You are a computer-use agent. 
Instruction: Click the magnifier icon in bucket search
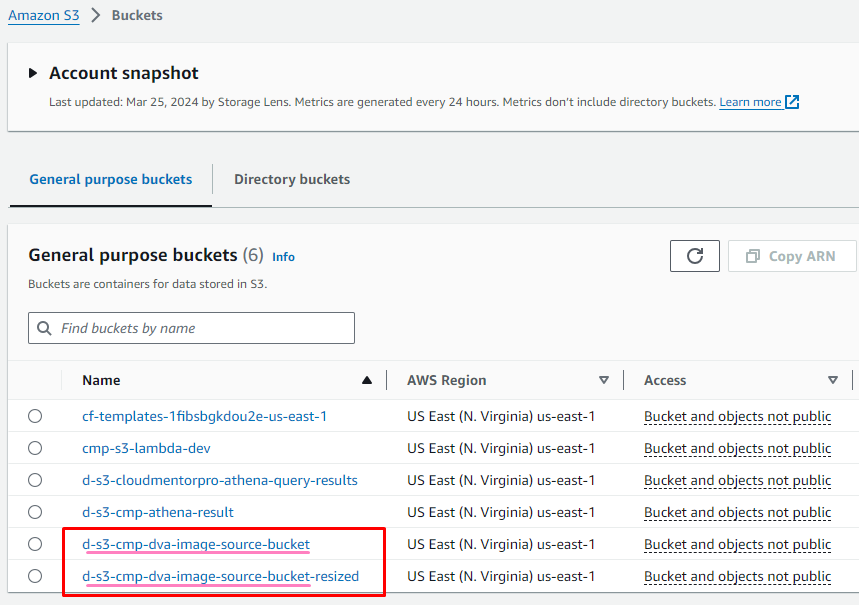(x=44, y=328)
